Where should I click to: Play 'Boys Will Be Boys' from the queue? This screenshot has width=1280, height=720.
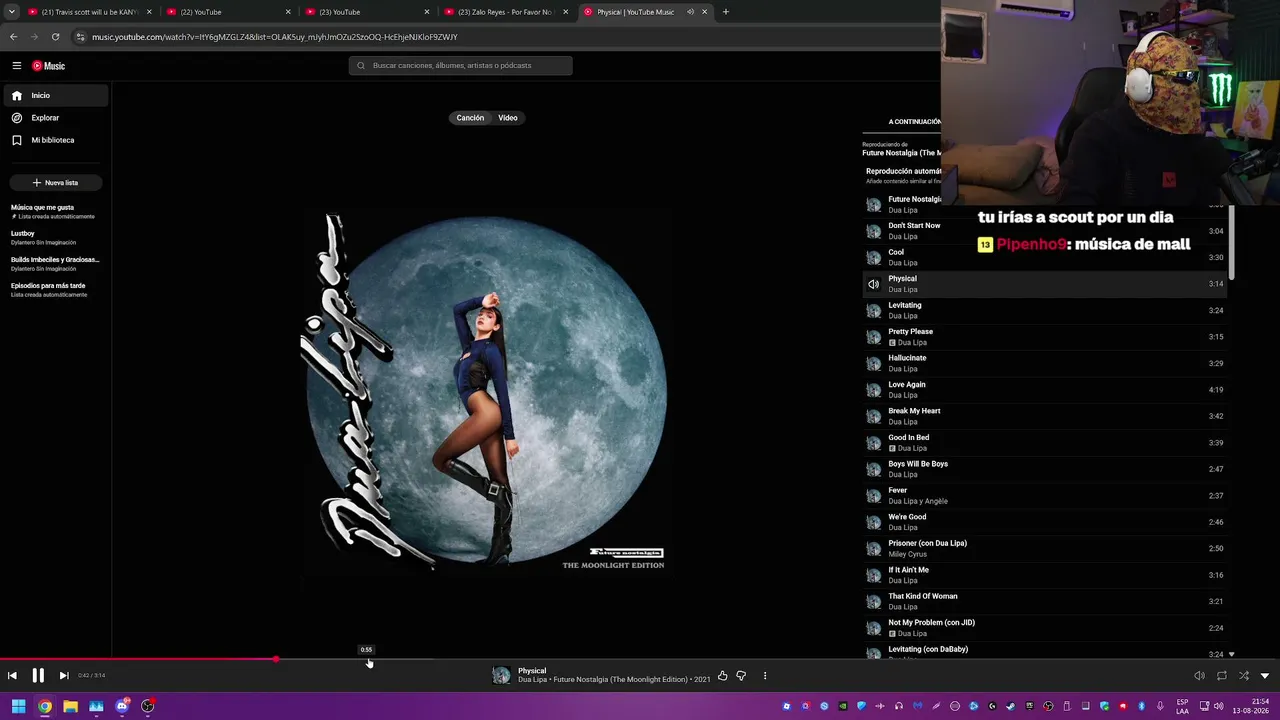coord(1045,469)
